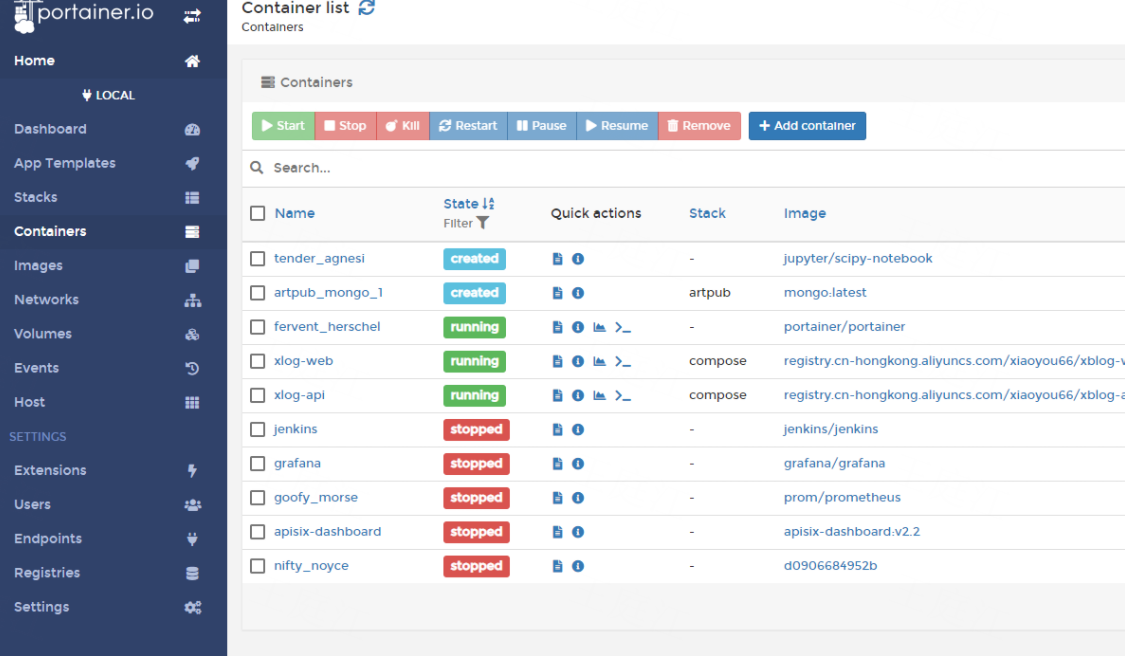
Task: Click the Remove button
Action: coord(700,126)
